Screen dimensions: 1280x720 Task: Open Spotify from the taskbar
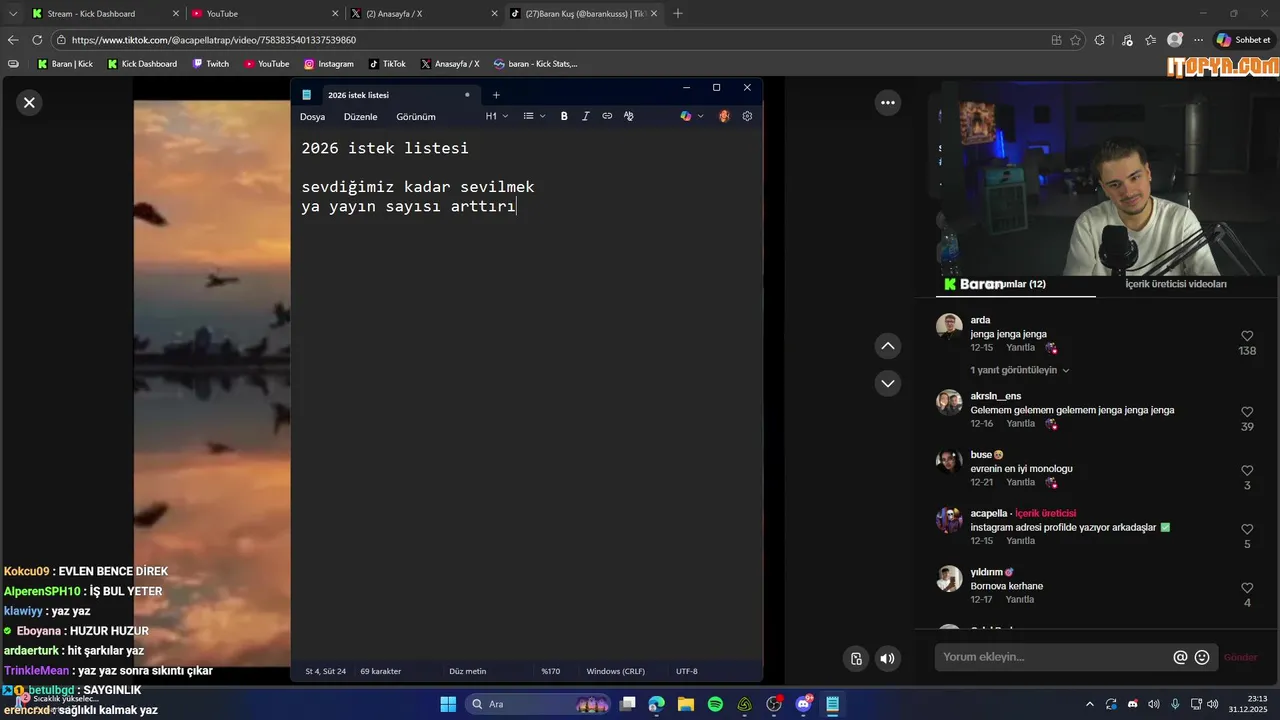(x=715, y=704)
